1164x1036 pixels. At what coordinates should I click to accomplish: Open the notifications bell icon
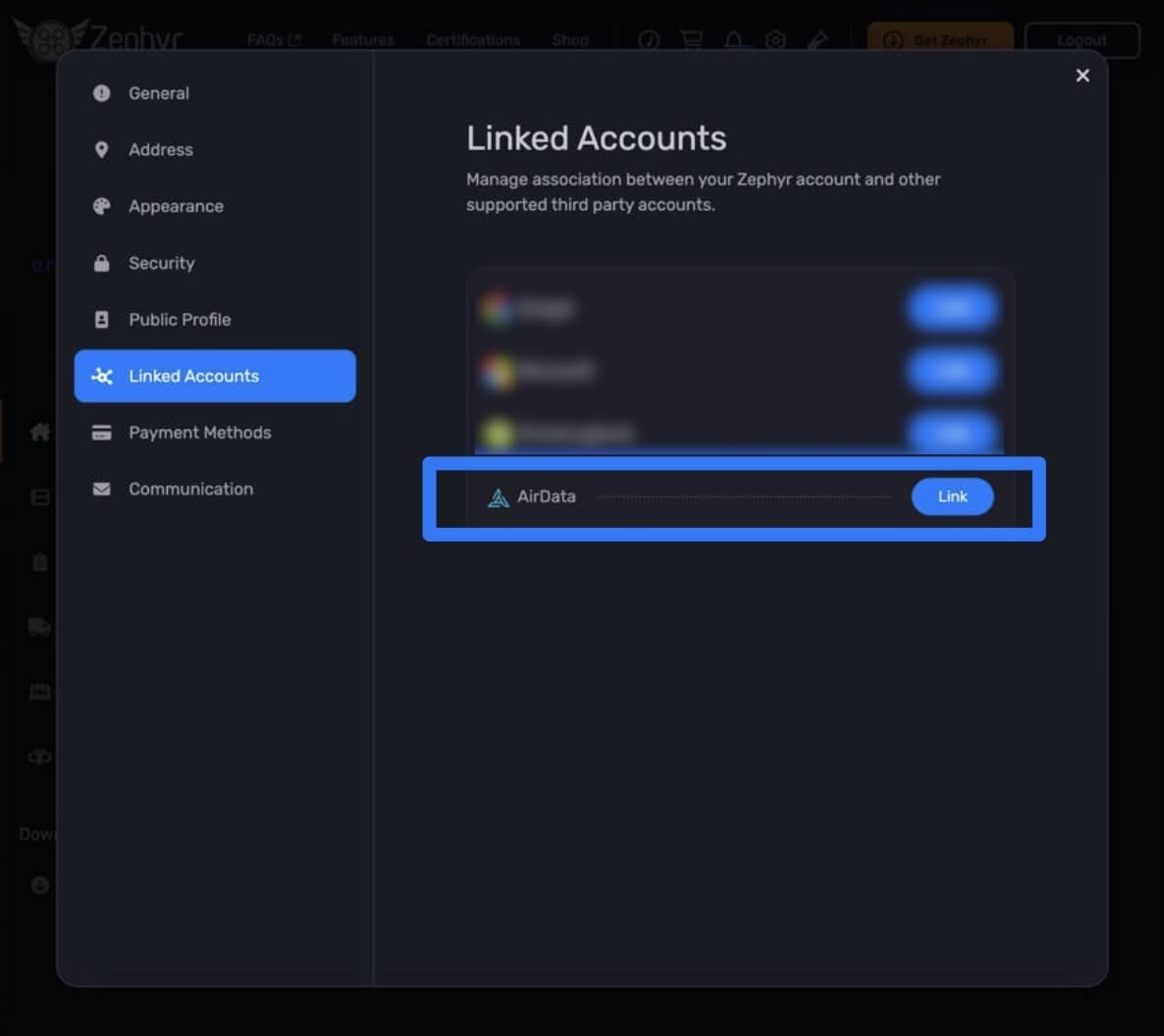pos(733,40)
